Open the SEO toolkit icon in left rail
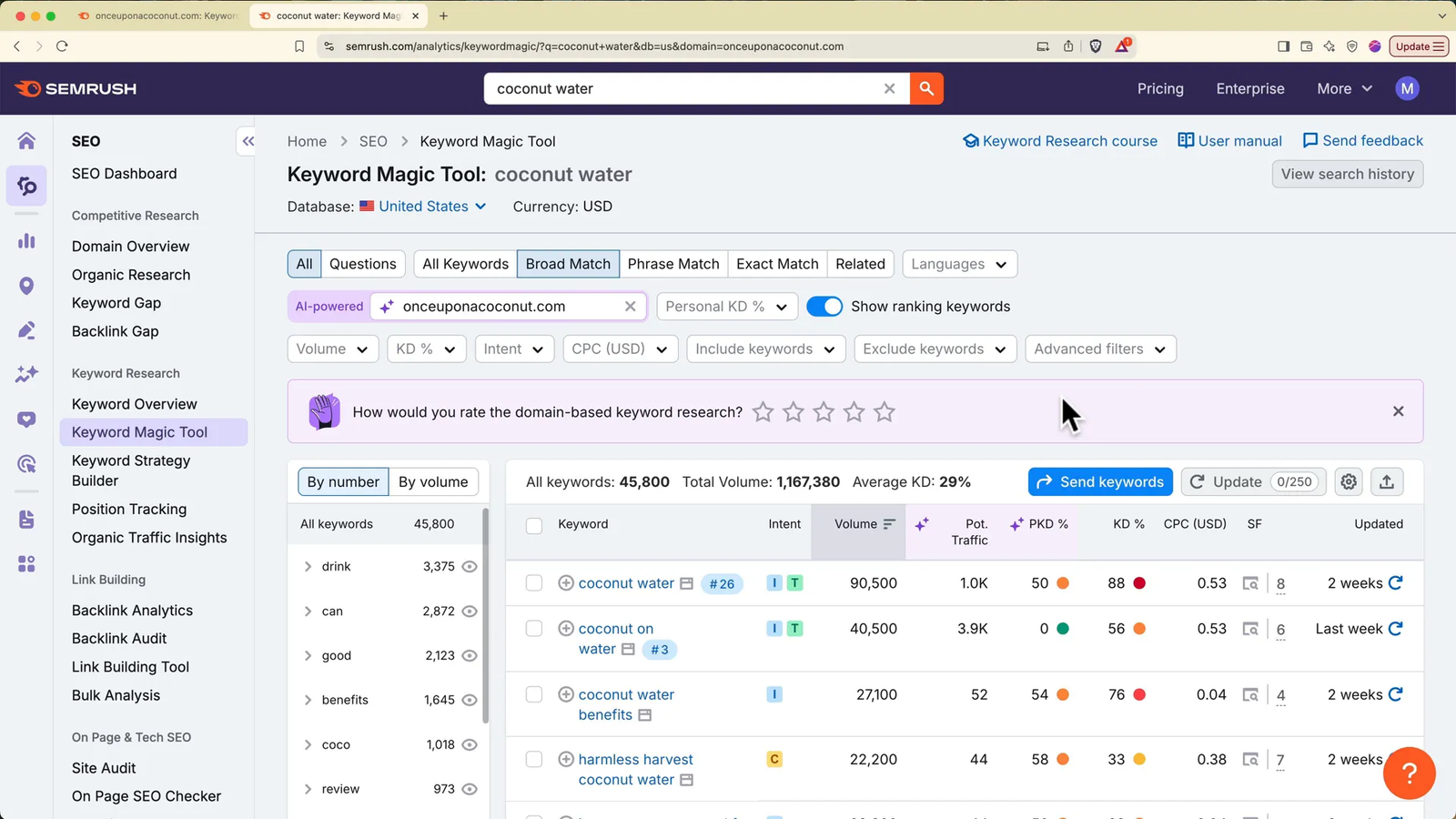This screenshot has width=1456, height=819. 26,187
